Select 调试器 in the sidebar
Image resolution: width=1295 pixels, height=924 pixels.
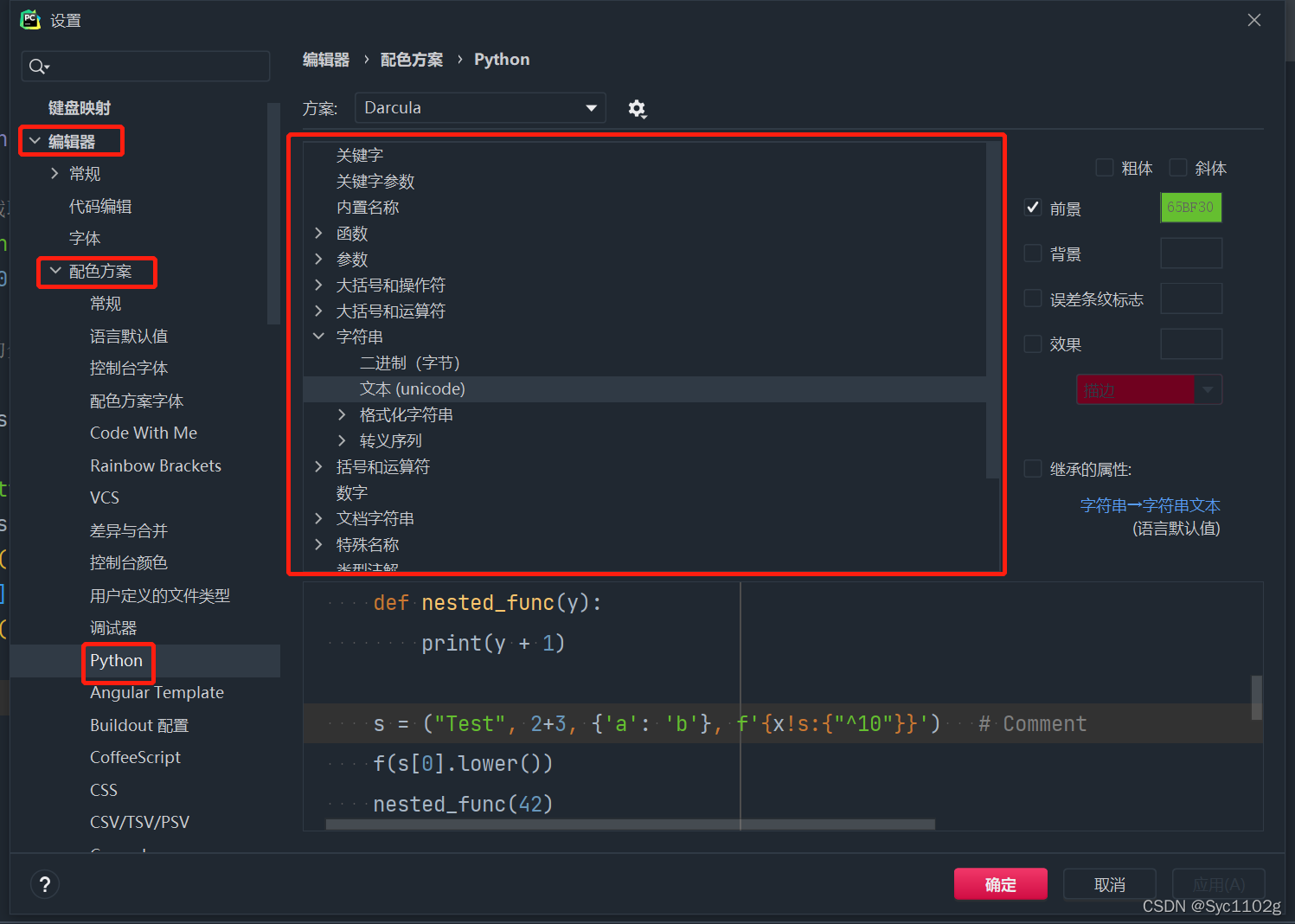[x=113, y=627]
